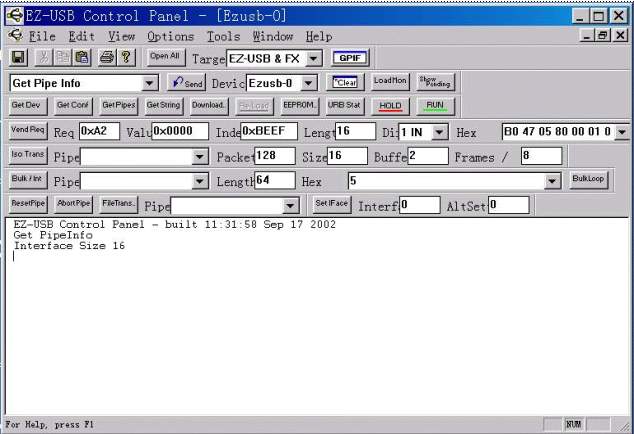Click the Clear output button
This screenshot has height=434, width=634.
[x=345, y=82]
